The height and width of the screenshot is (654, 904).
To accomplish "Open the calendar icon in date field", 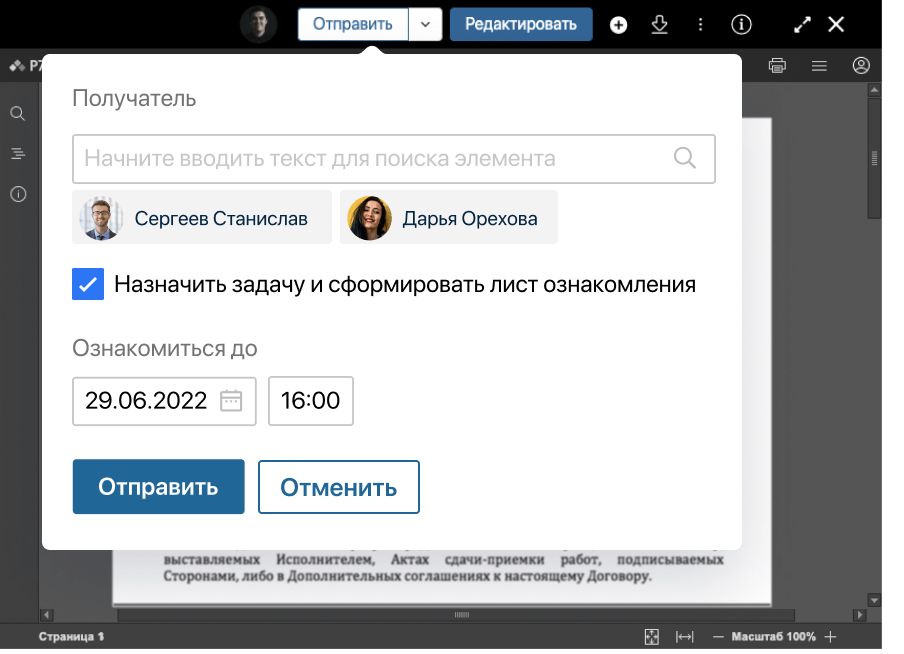I will 231,401.
